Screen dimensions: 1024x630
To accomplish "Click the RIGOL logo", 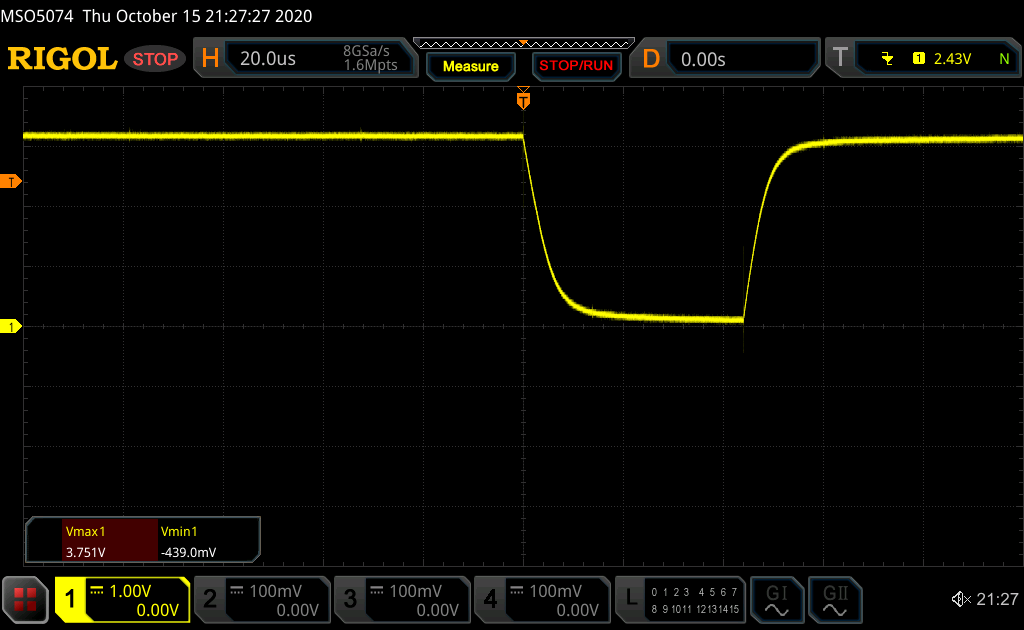I will click(62, 59).
